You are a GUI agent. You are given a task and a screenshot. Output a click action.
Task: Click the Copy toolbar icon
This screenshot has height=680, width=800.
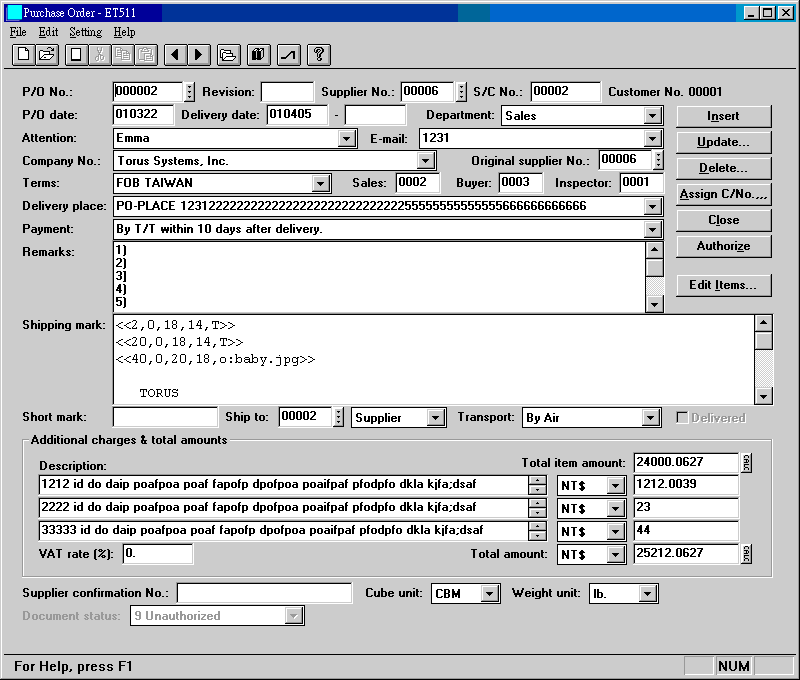pyautogui.click(x=123, y=55)
